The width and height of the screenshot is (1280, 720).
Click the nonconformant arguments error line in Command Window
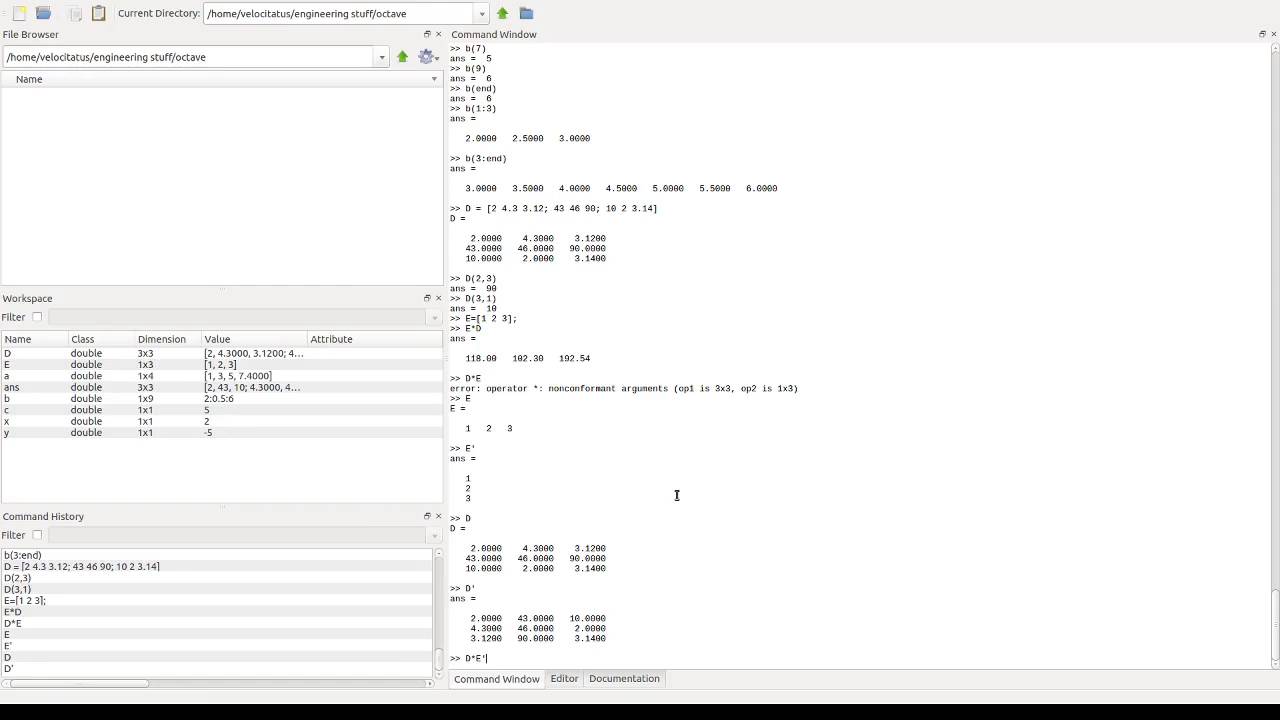click(x=624, y=388)
